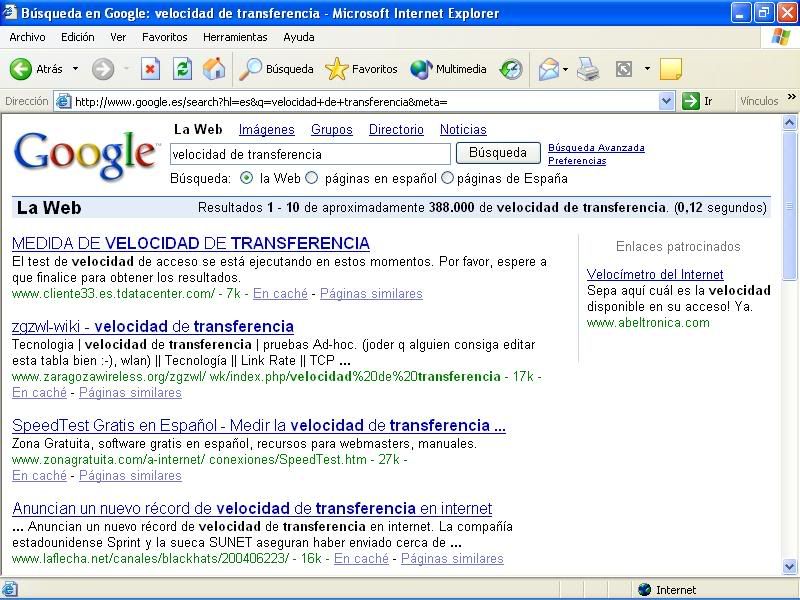The height and width of the screenshot is (600, 800).
Task: Click the Forward green arrow icon
Action: coord(103,69)
